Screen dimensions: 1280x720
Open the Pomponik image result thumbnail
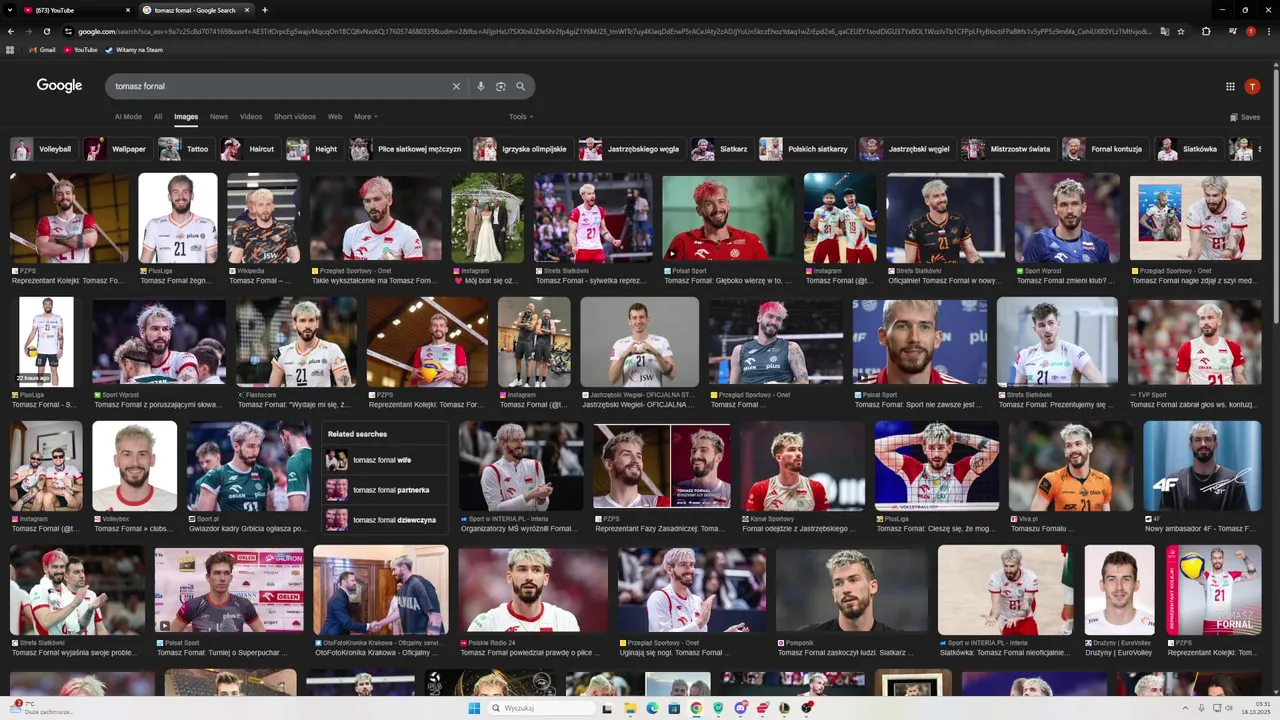(x=852, y=590)
